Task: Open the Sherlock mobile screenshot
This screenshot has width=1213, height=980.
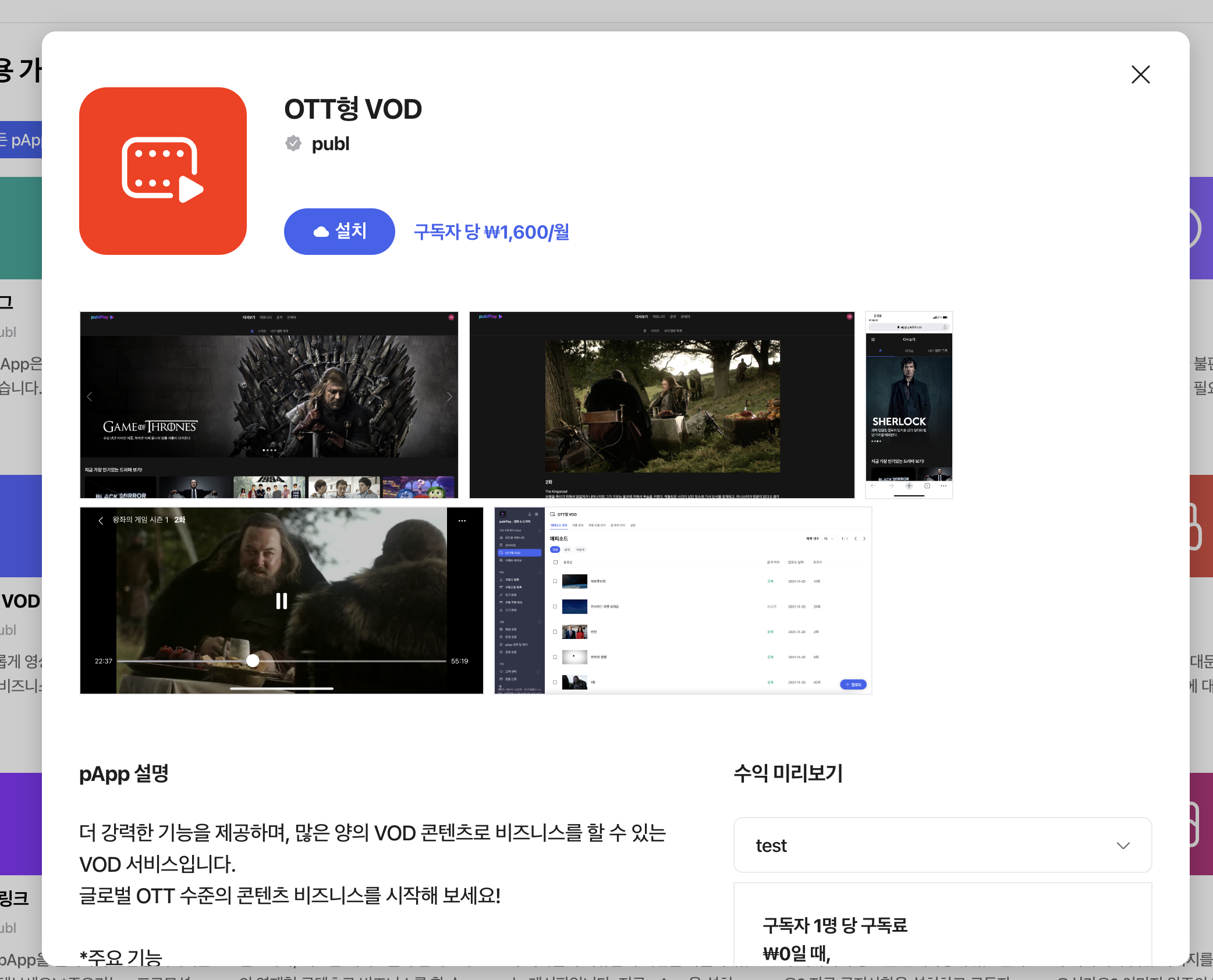Action: click(909, 405)
